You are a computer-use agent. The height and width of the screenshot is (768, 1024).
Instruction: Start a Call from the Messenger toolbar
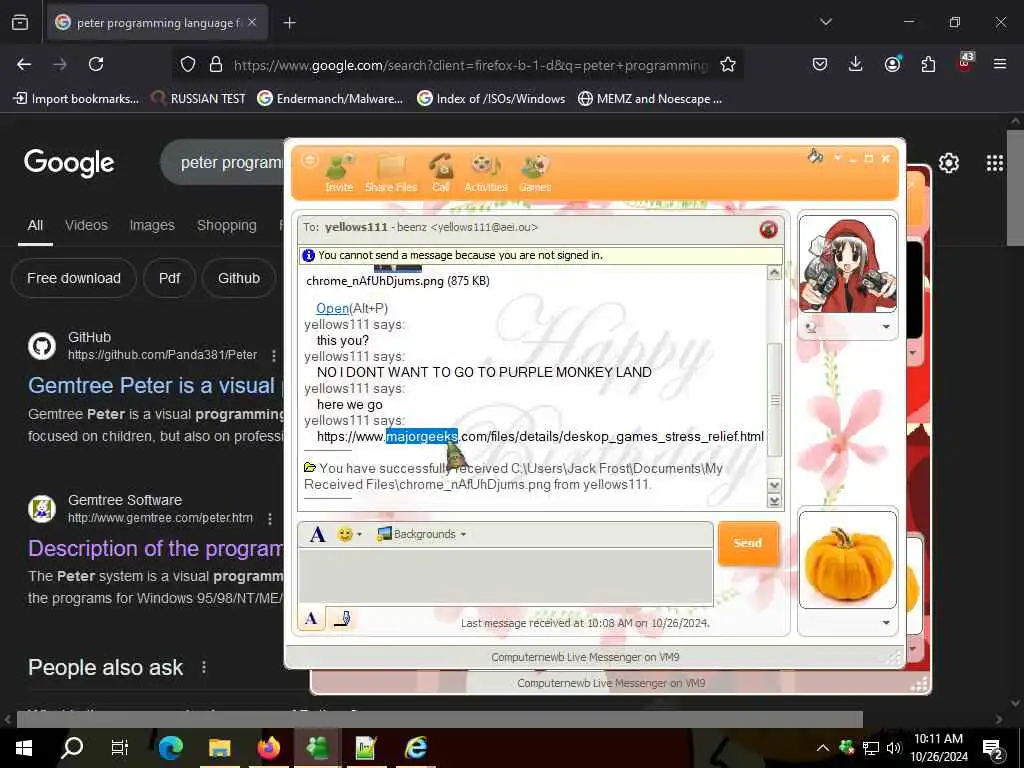pos(441,172)
